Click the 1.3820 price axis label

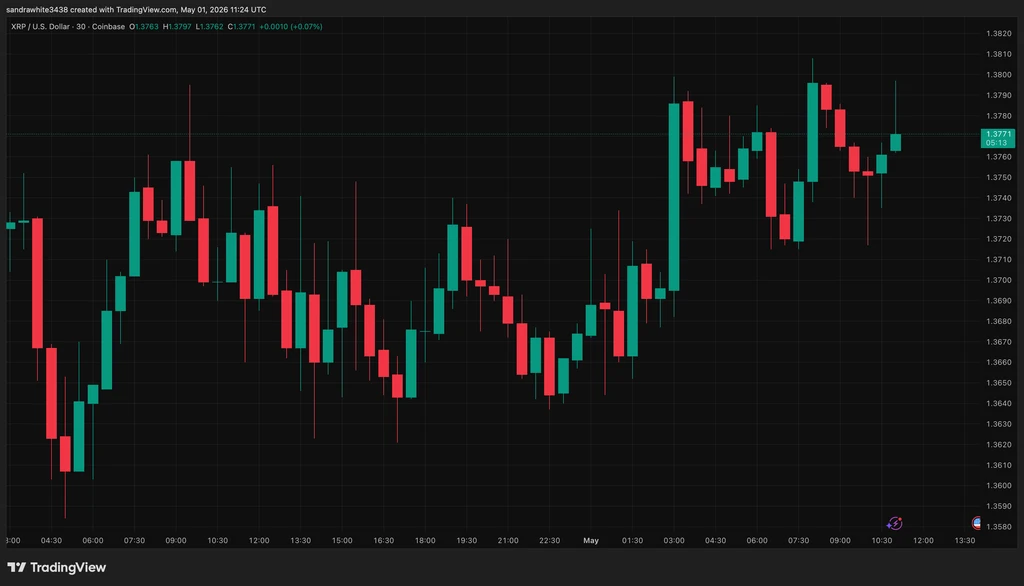(999, 33)
